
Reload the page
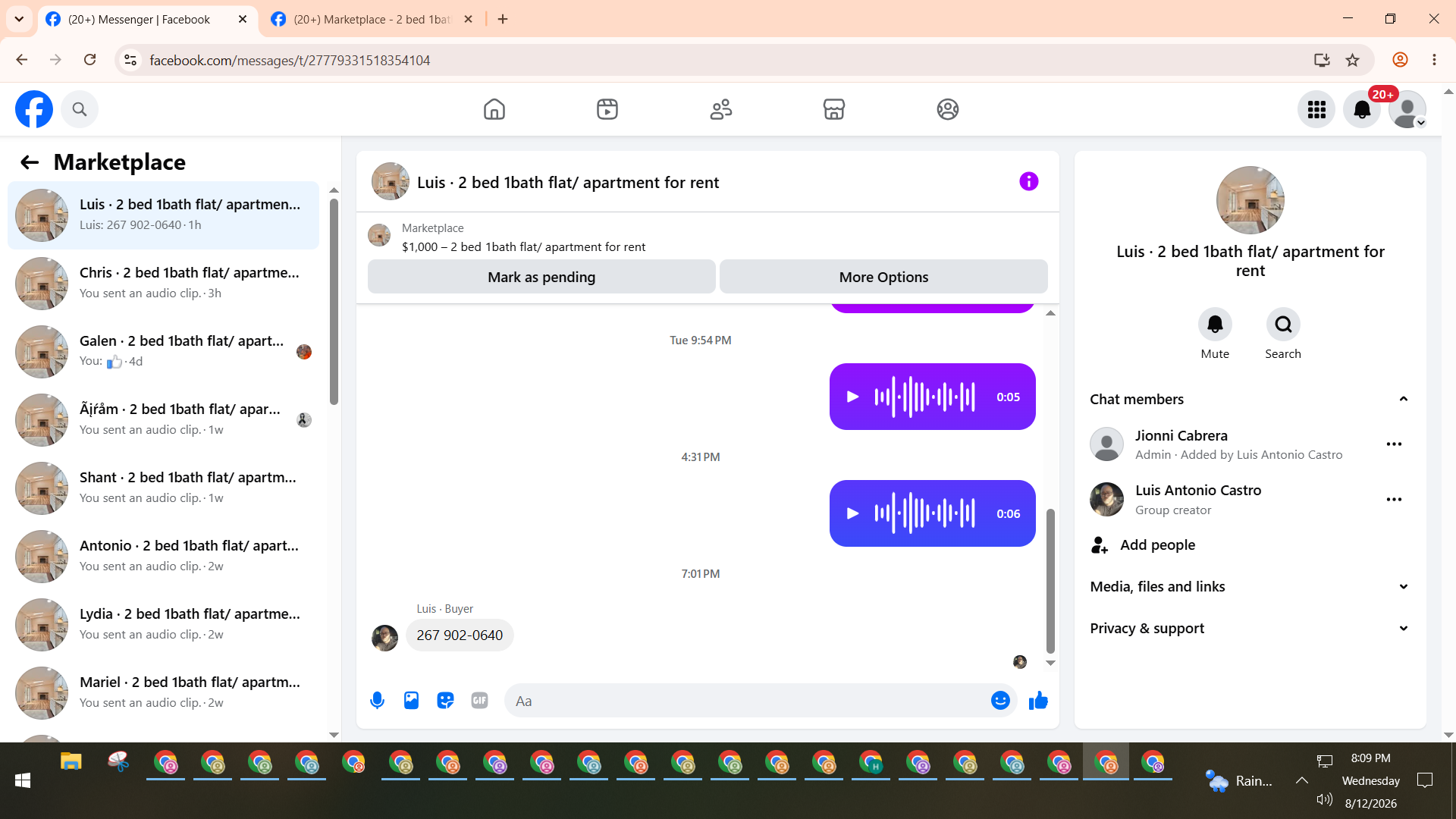point(89,60)
